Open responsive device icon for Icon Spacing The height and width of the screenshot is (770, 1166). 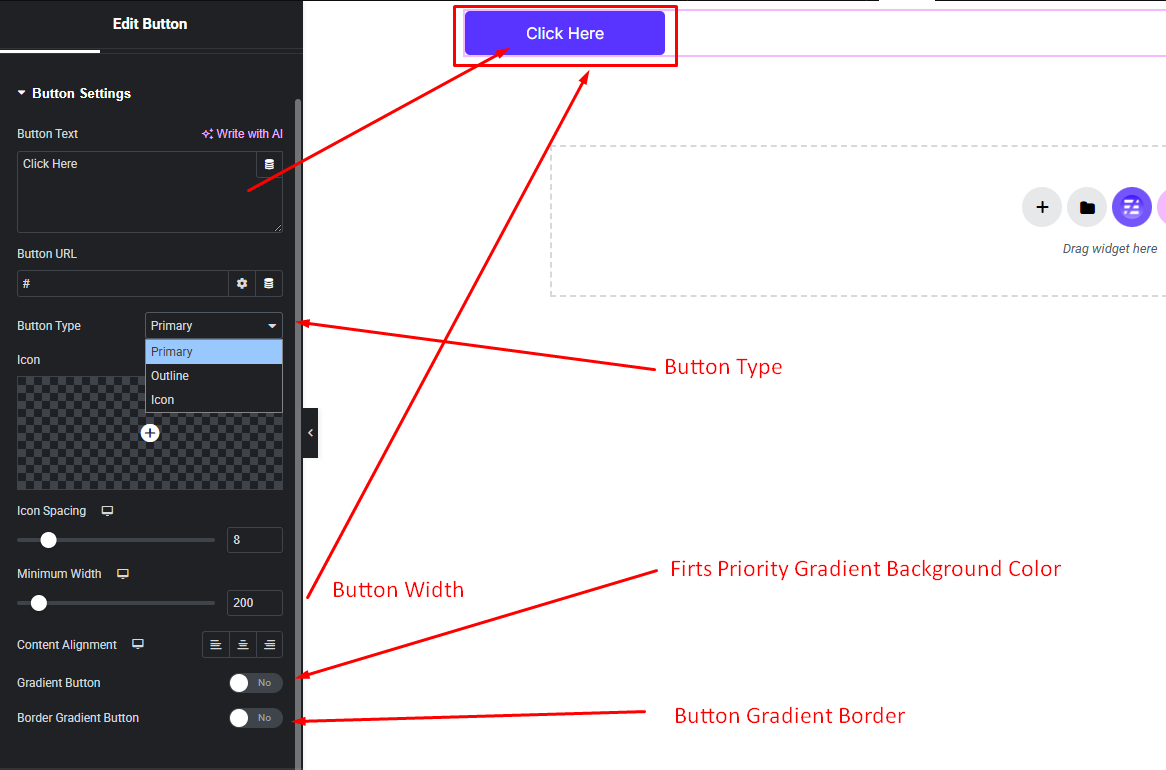(107, 511)
